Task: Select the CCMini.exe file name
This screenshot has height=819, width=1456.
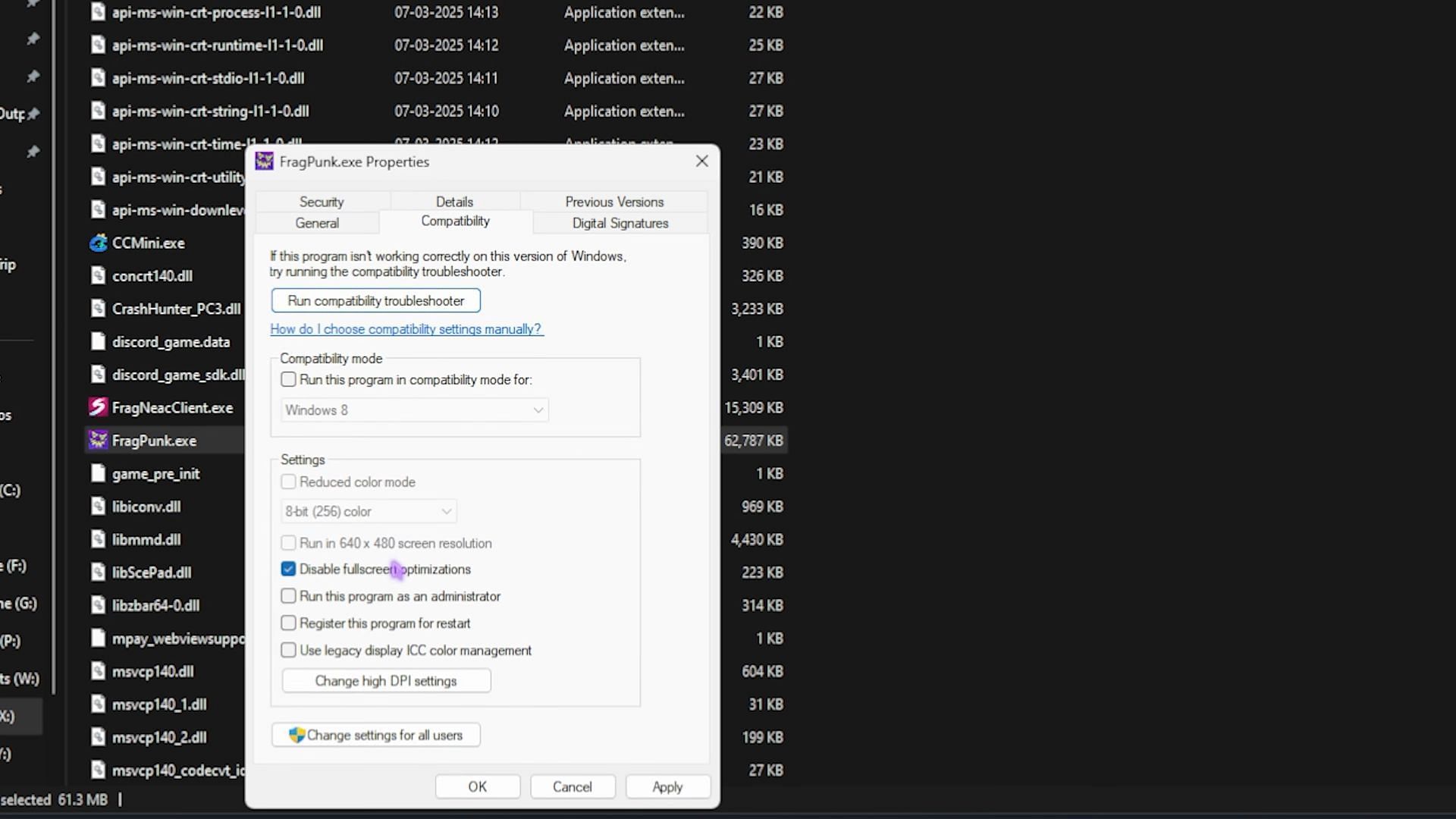Action: pyautogui.click(x=149, y=243)
